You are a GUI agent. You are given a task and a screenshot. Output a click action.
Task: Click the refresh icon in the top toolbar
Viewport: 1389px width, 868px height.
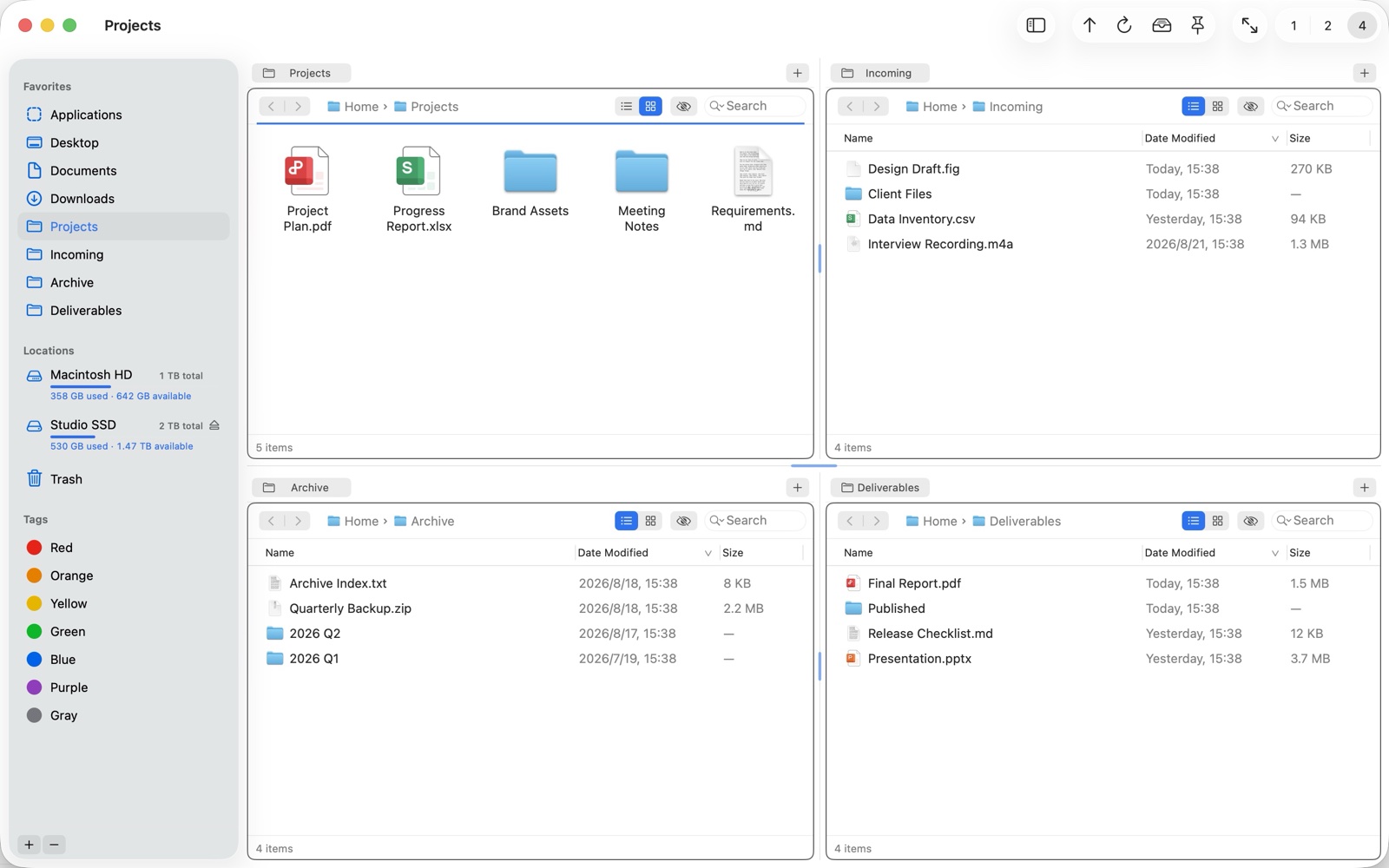1124,25
